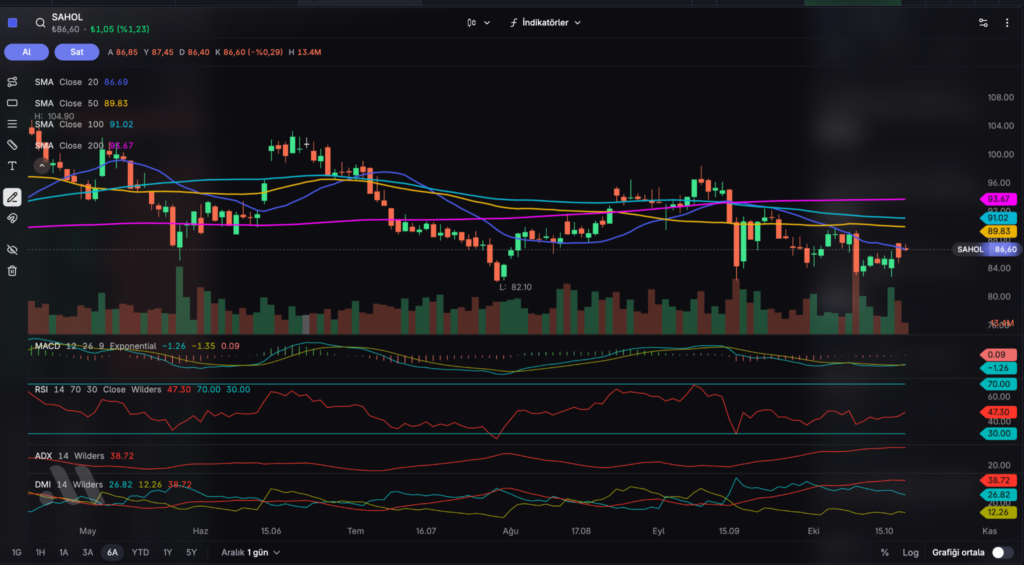
Task: Click the ADX 38.72 axis label
Action: [x=999, y=480]
